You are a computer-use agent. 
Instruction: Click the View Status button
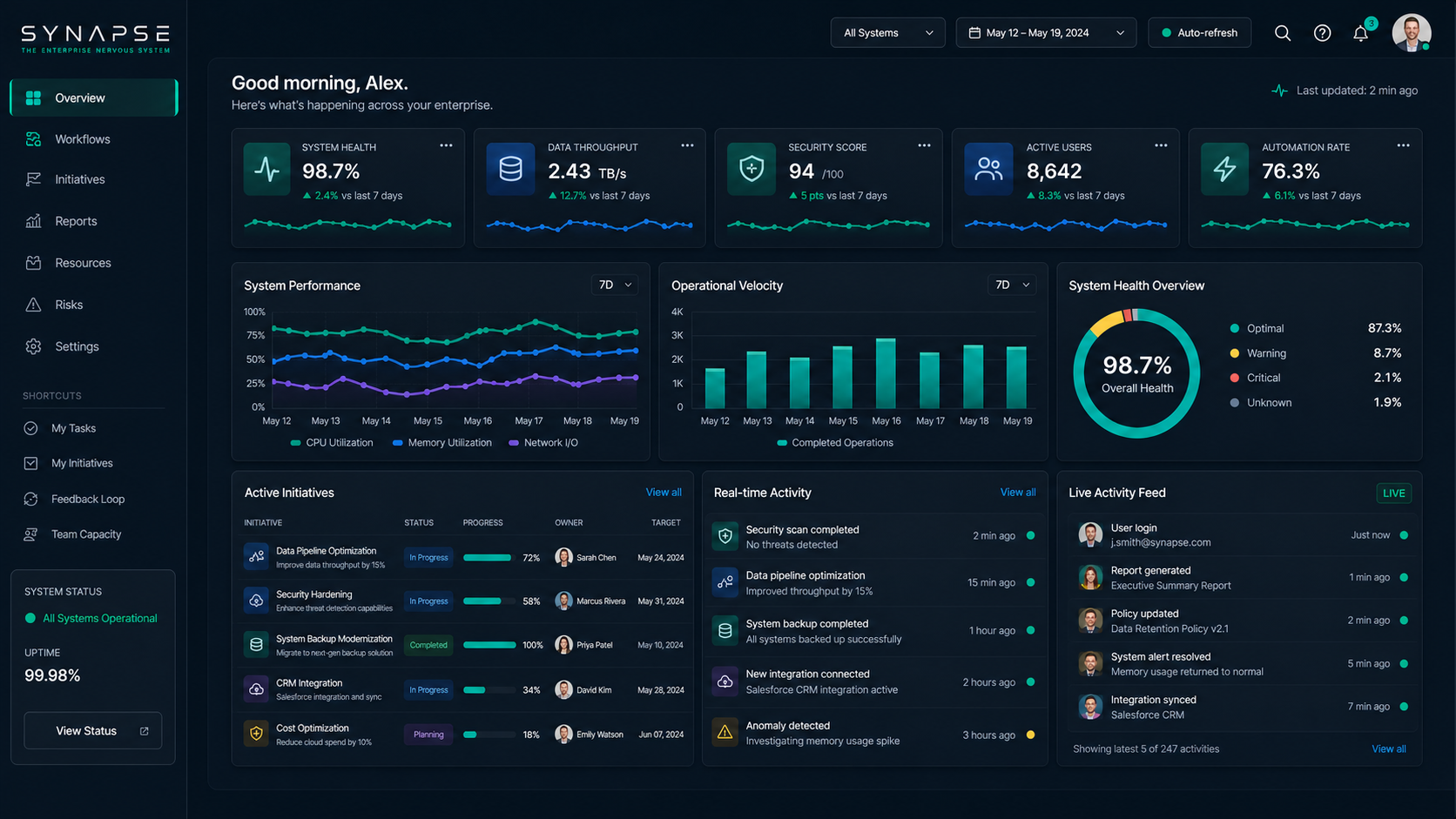[x=93, y=731]
